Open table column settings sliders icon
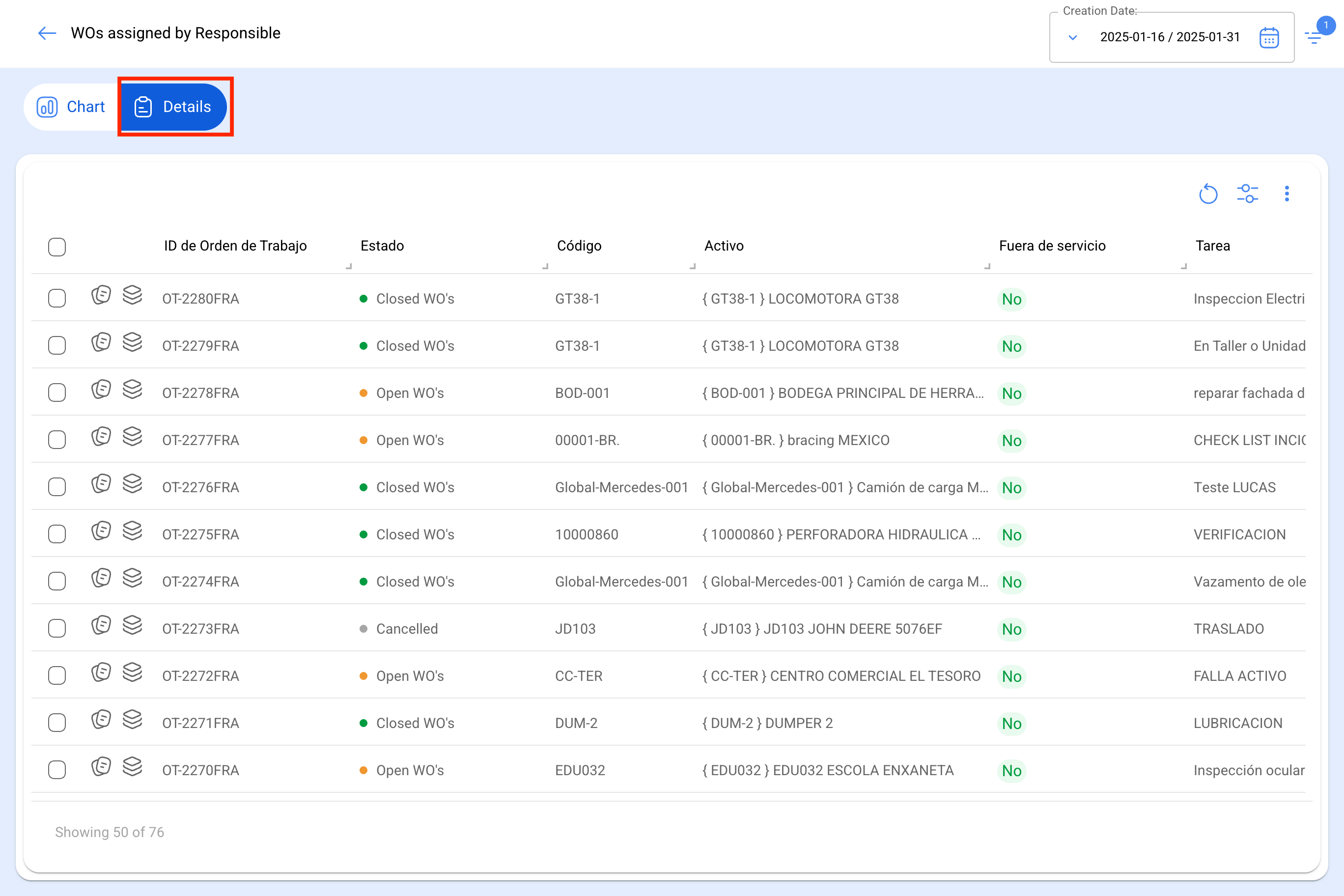The width and height of the screenshot is (1344, 896). pos(1247,194)
